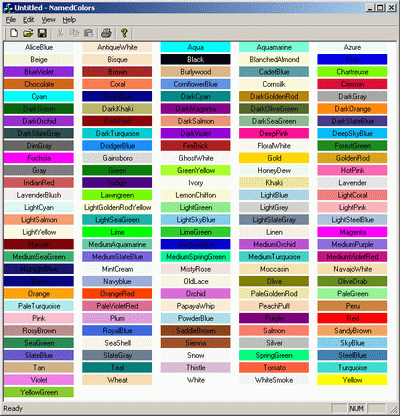Click the NUM indicator in status bar

tap(356, 408)
